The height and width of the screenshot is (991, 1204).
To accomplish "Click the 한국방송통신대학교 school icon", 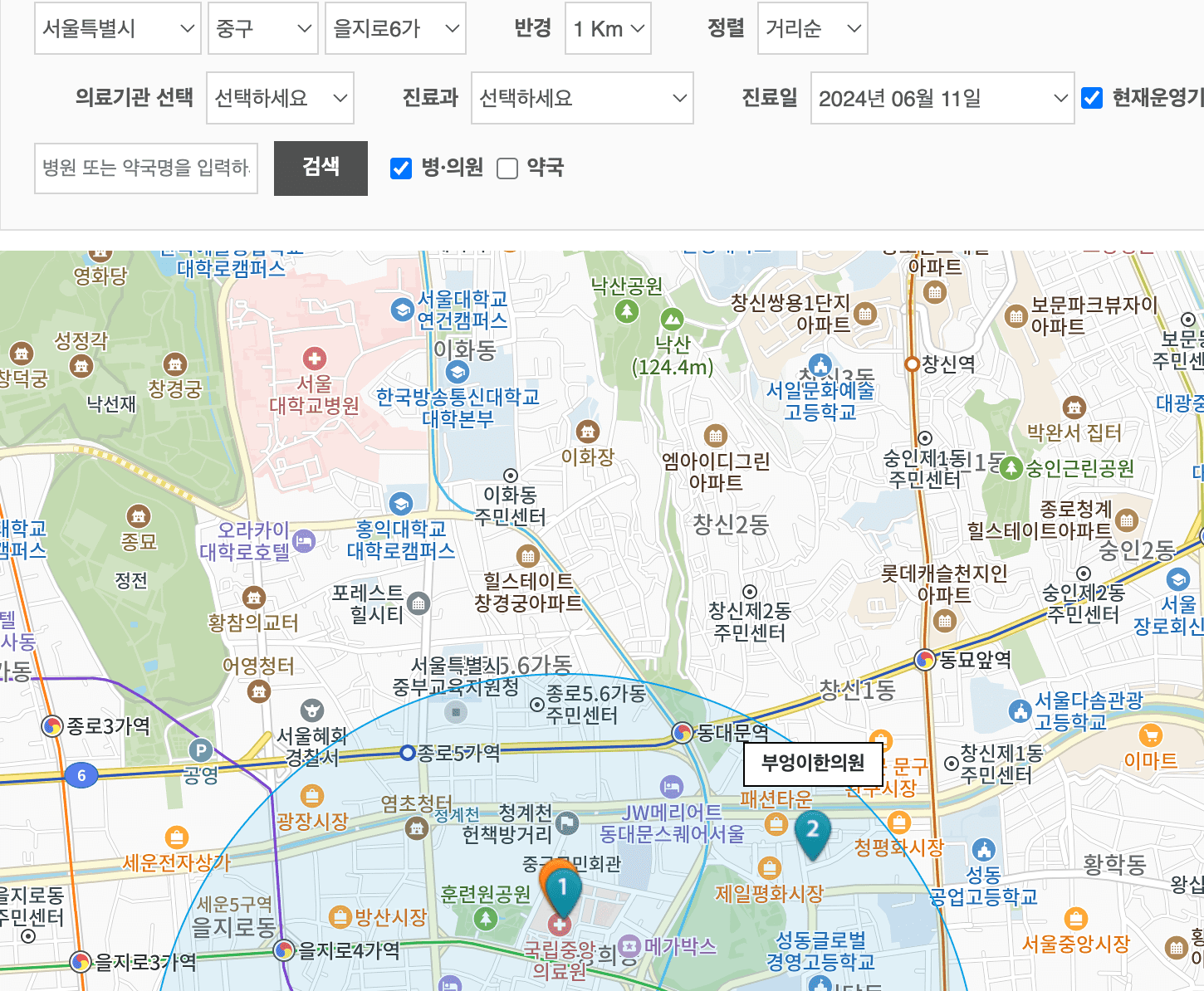I will point(457,372).
